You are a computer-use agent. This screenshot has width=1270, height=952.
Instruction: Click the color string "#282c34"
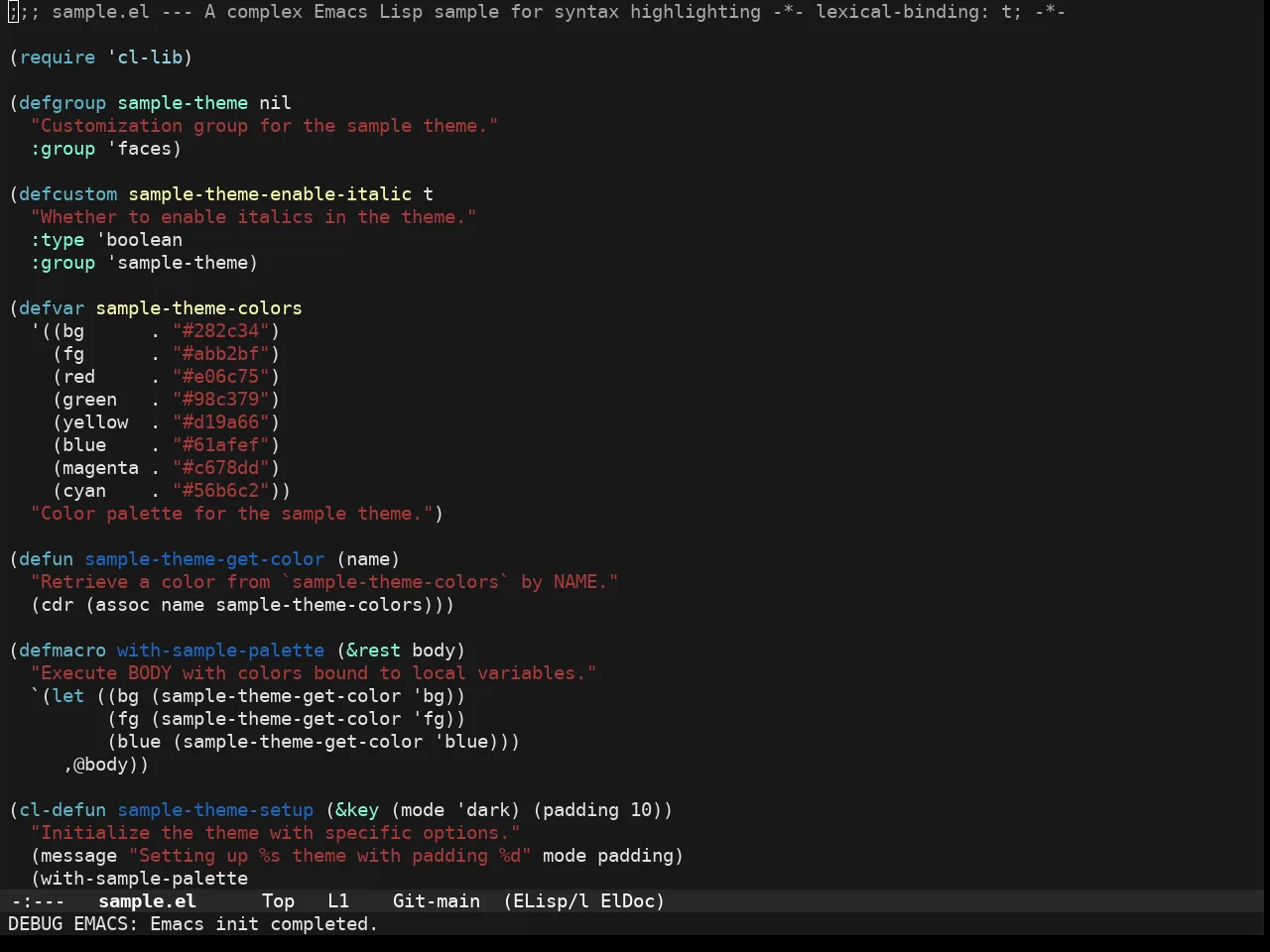[x=220, y=330]
